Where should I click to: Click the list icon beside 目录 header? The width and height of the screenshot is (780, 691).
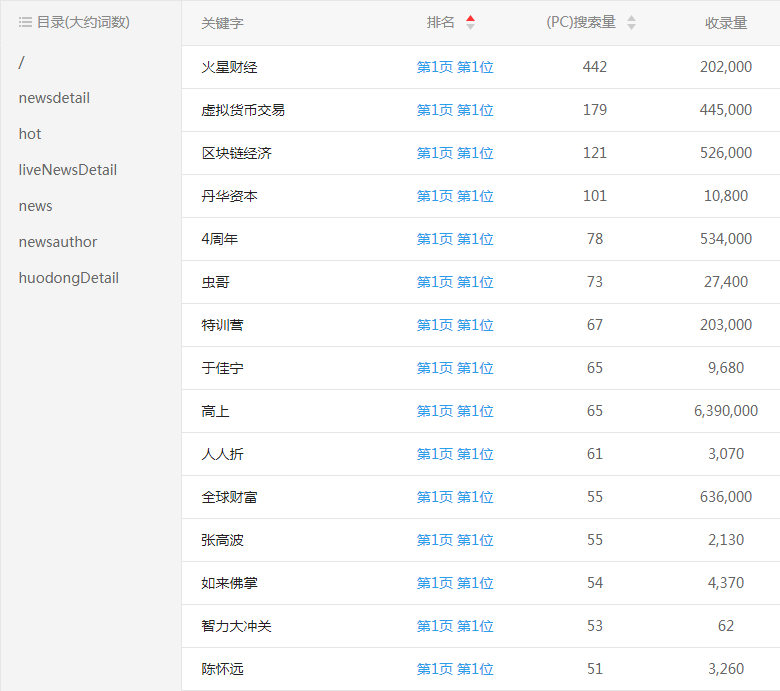(x=25, y=22)
